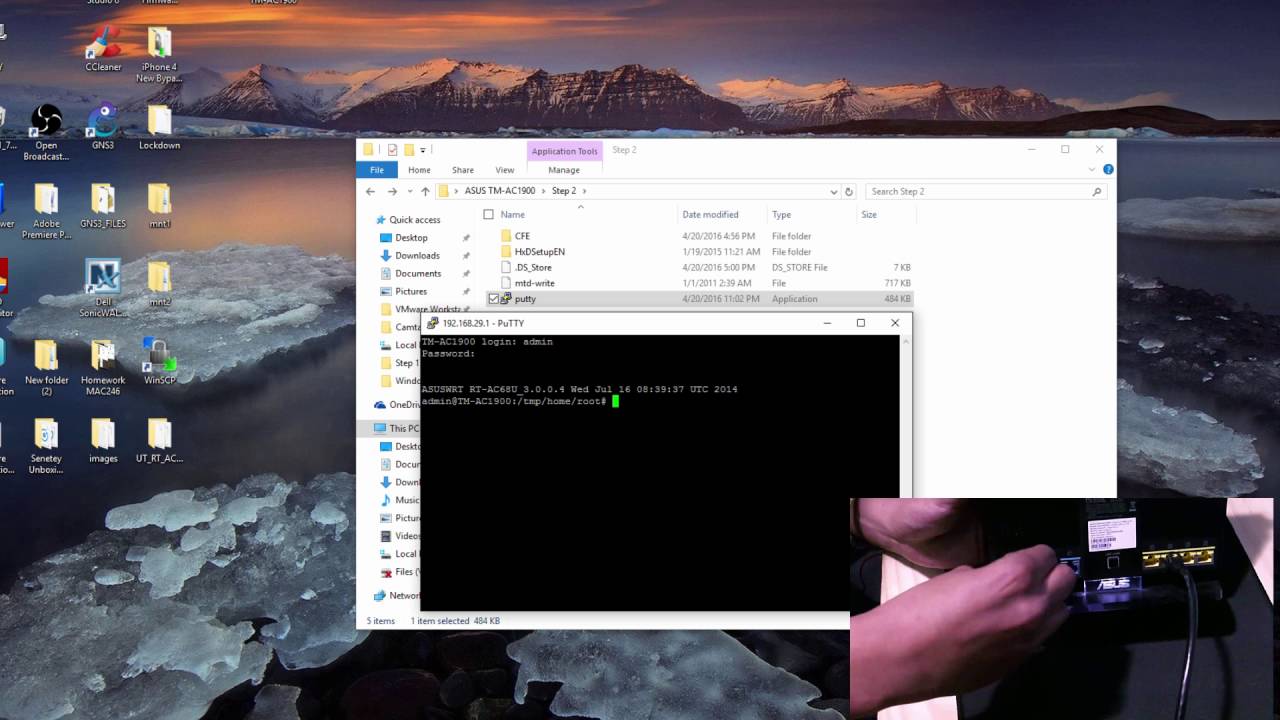Switch to the Share ribbon tab
This screenshot has height=720, width=1280.
pyautogui.click(x=462, y=170)
